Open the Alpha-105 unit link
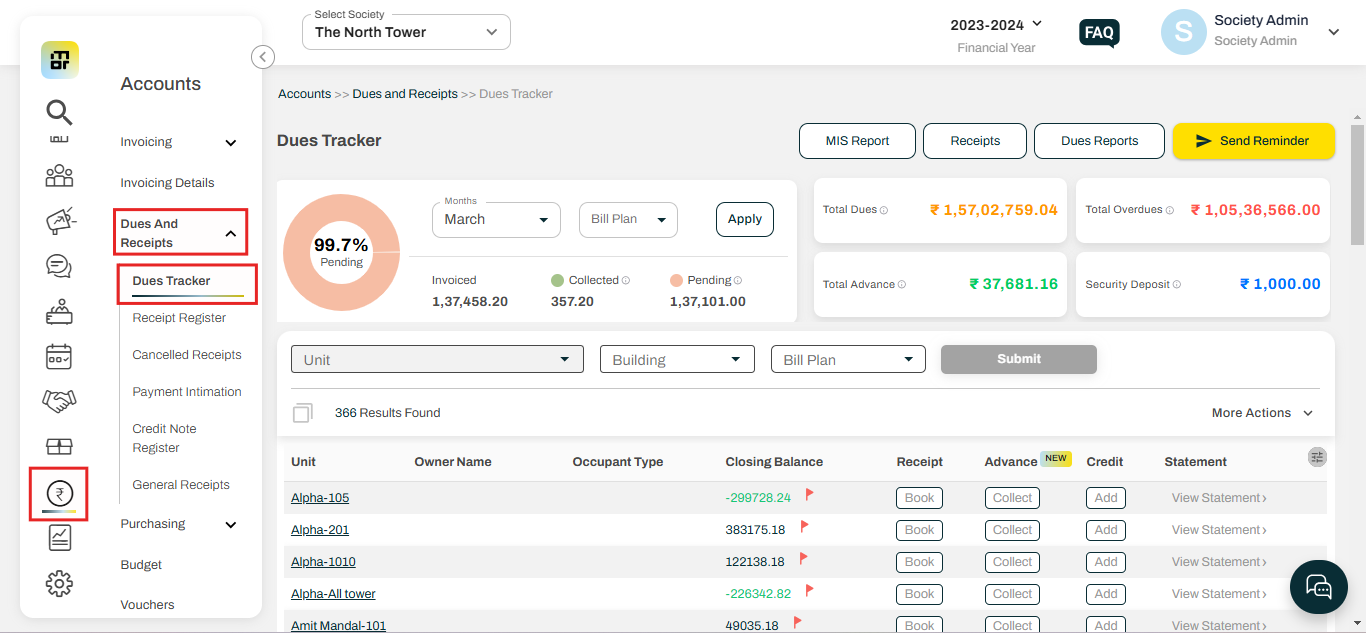The width and height of the screenshot is (1366, 633). pos(320,498)
